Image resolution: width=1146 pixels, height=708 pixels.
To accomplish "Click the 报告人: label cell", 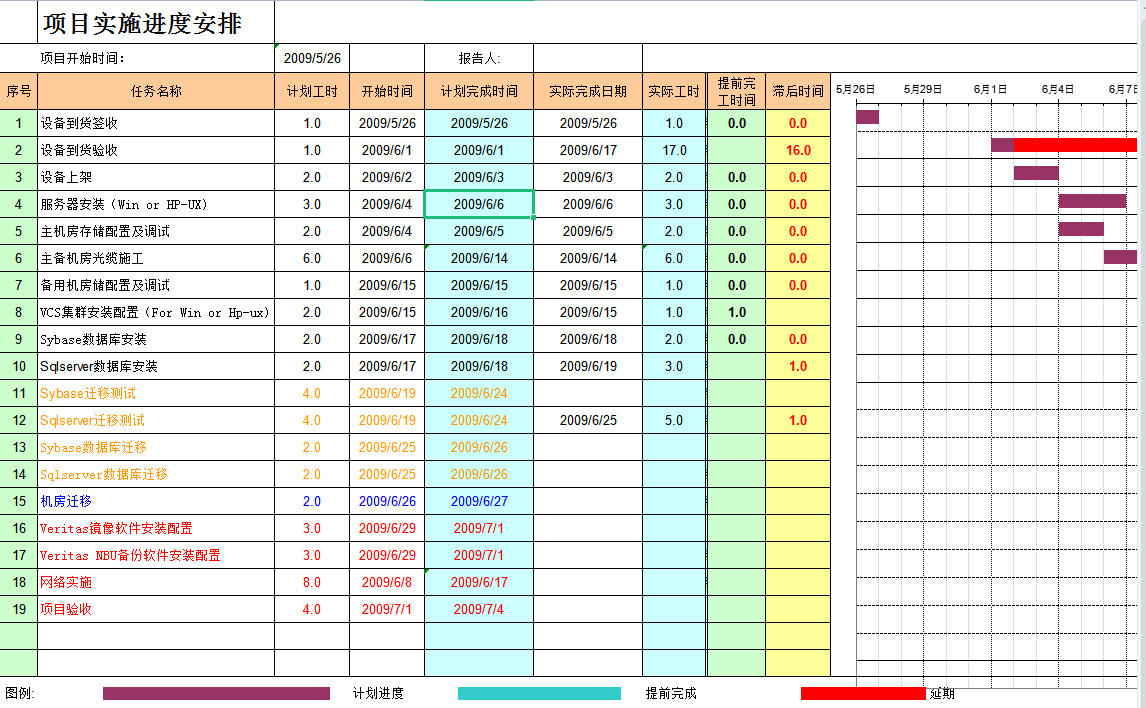I will [479, 58].
